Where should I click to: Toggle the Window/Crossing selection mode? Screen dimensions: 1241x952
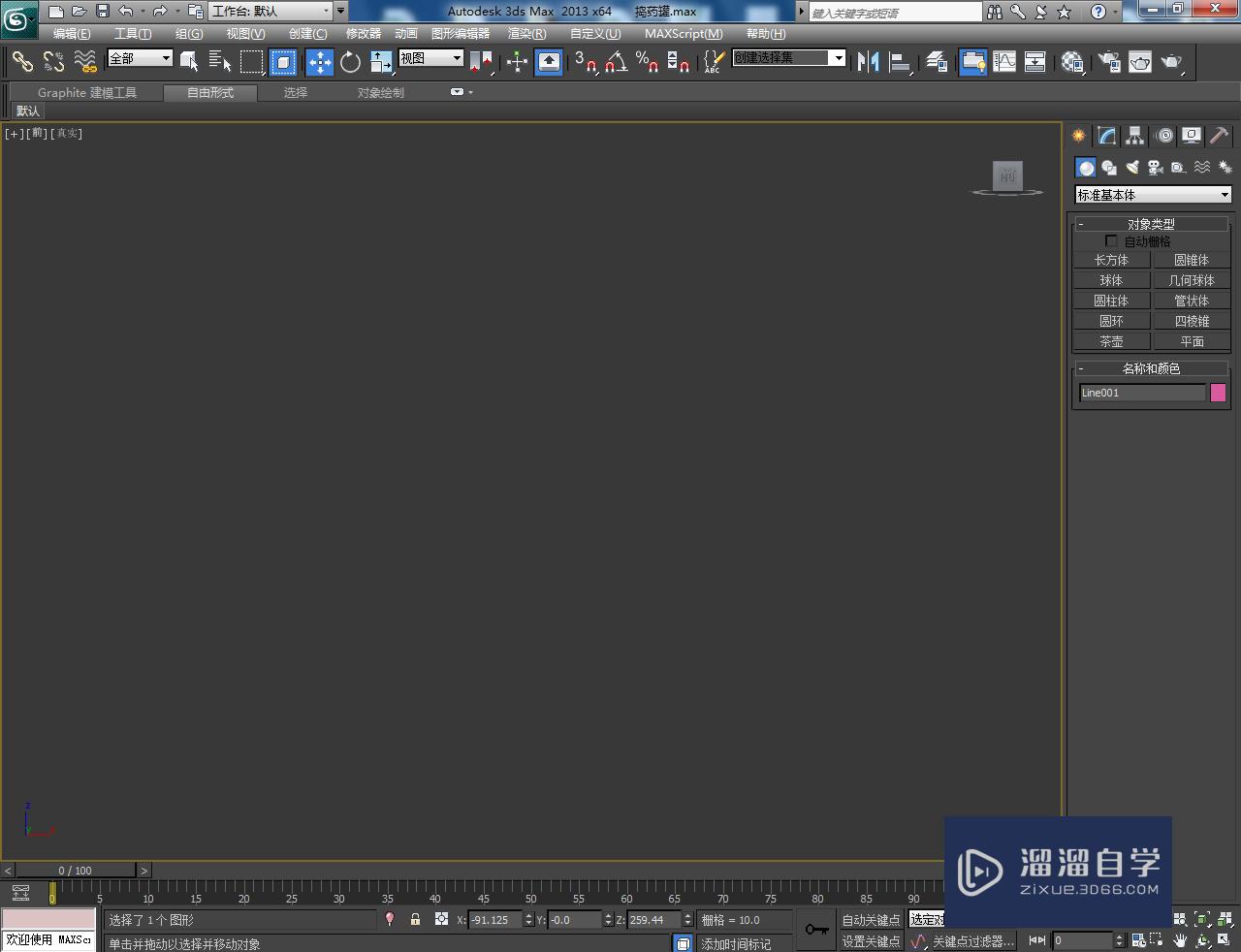(283, 62)
